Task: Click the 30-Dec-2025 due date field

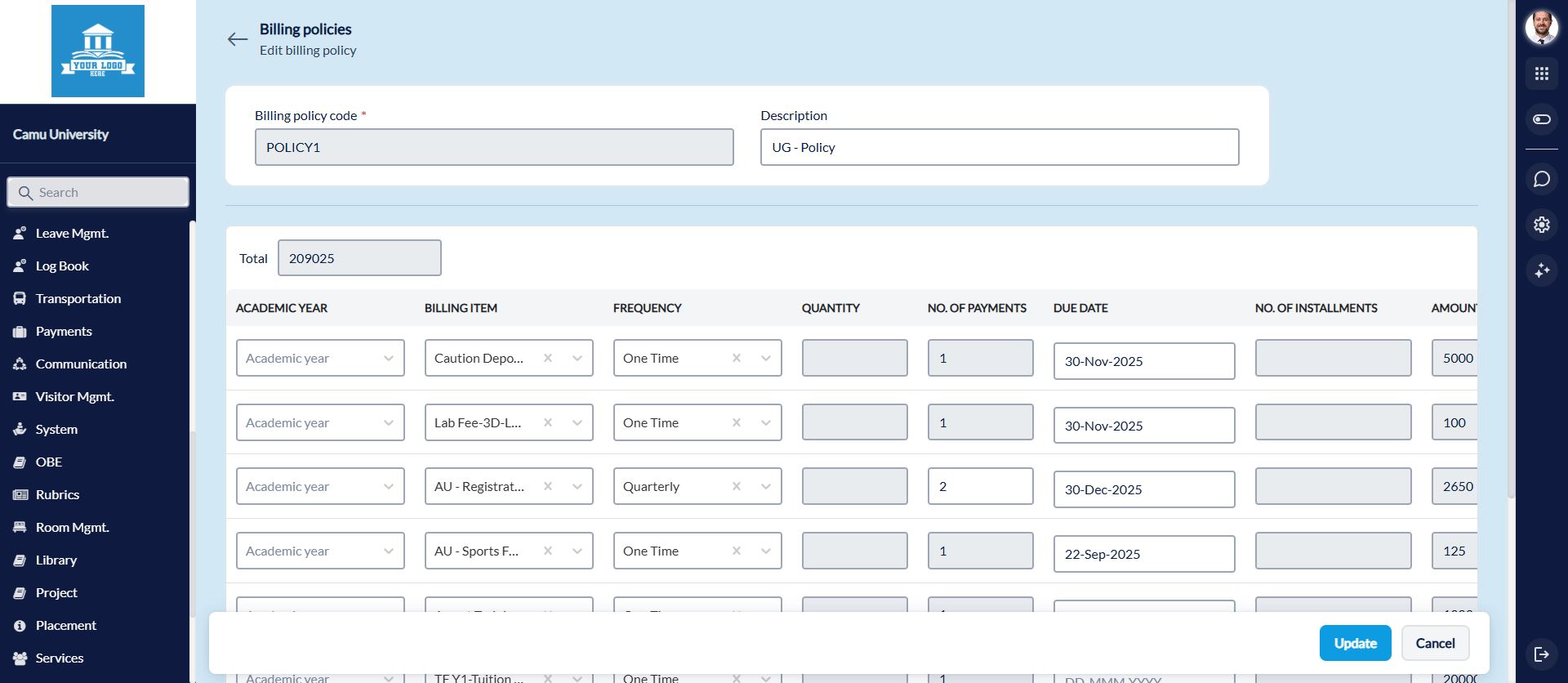Action: (x=1143, y=489)
